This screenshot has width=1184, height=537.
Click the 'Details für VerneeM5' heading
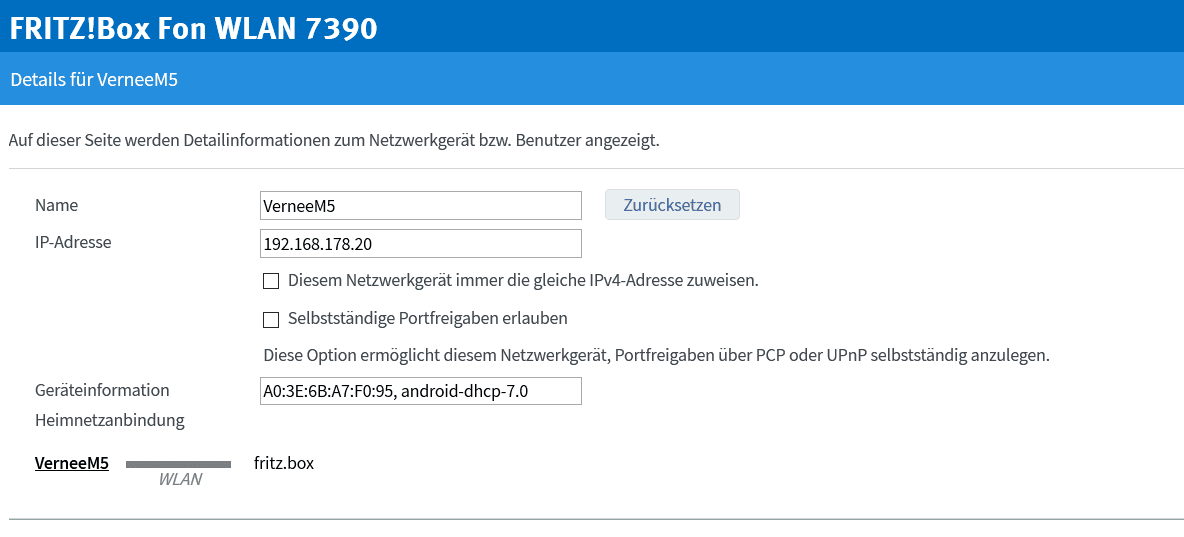(x=94, y=79)
